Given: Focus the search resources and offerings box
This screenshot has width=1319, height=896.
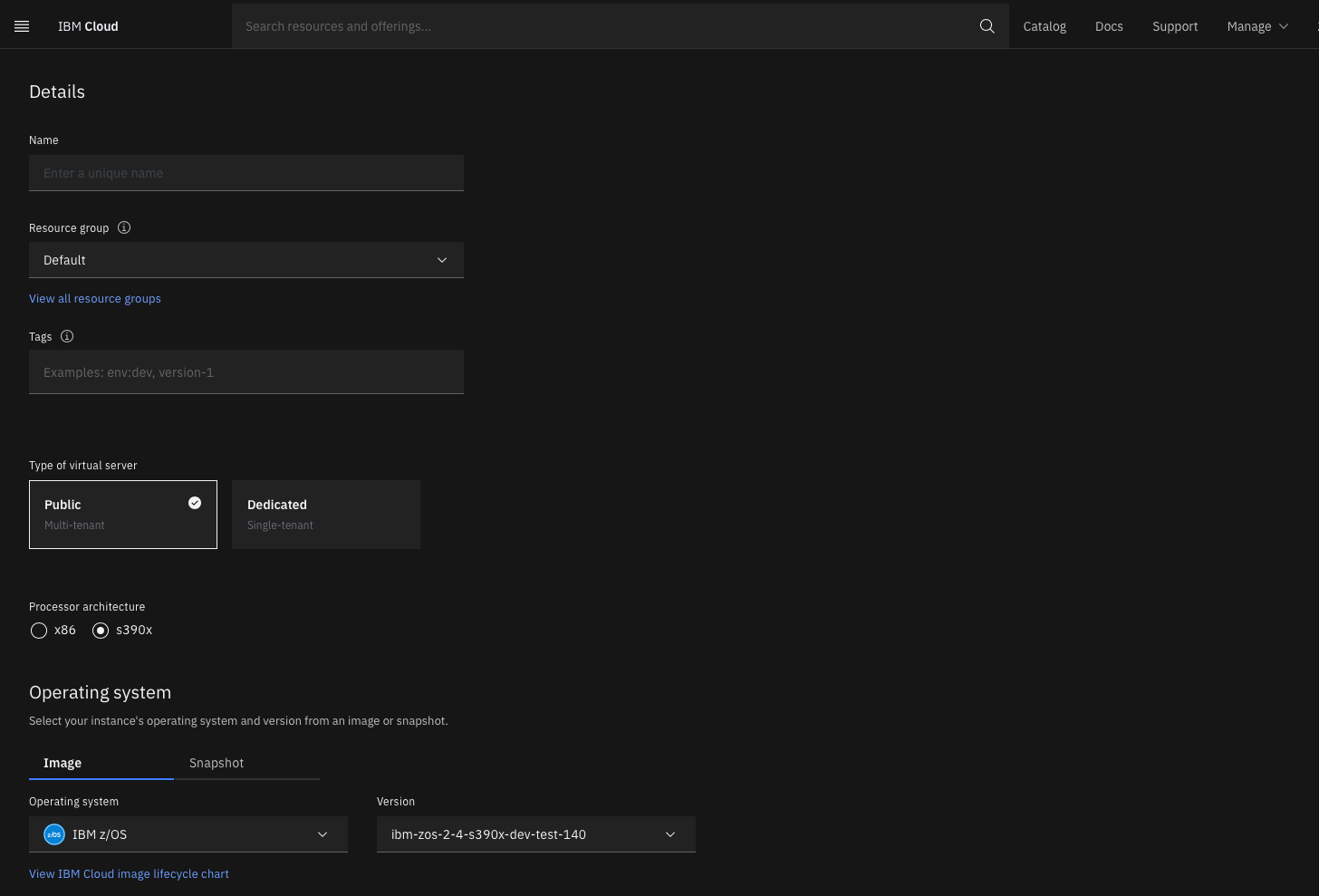Looking at the screenshot, I should pos(604,26).
